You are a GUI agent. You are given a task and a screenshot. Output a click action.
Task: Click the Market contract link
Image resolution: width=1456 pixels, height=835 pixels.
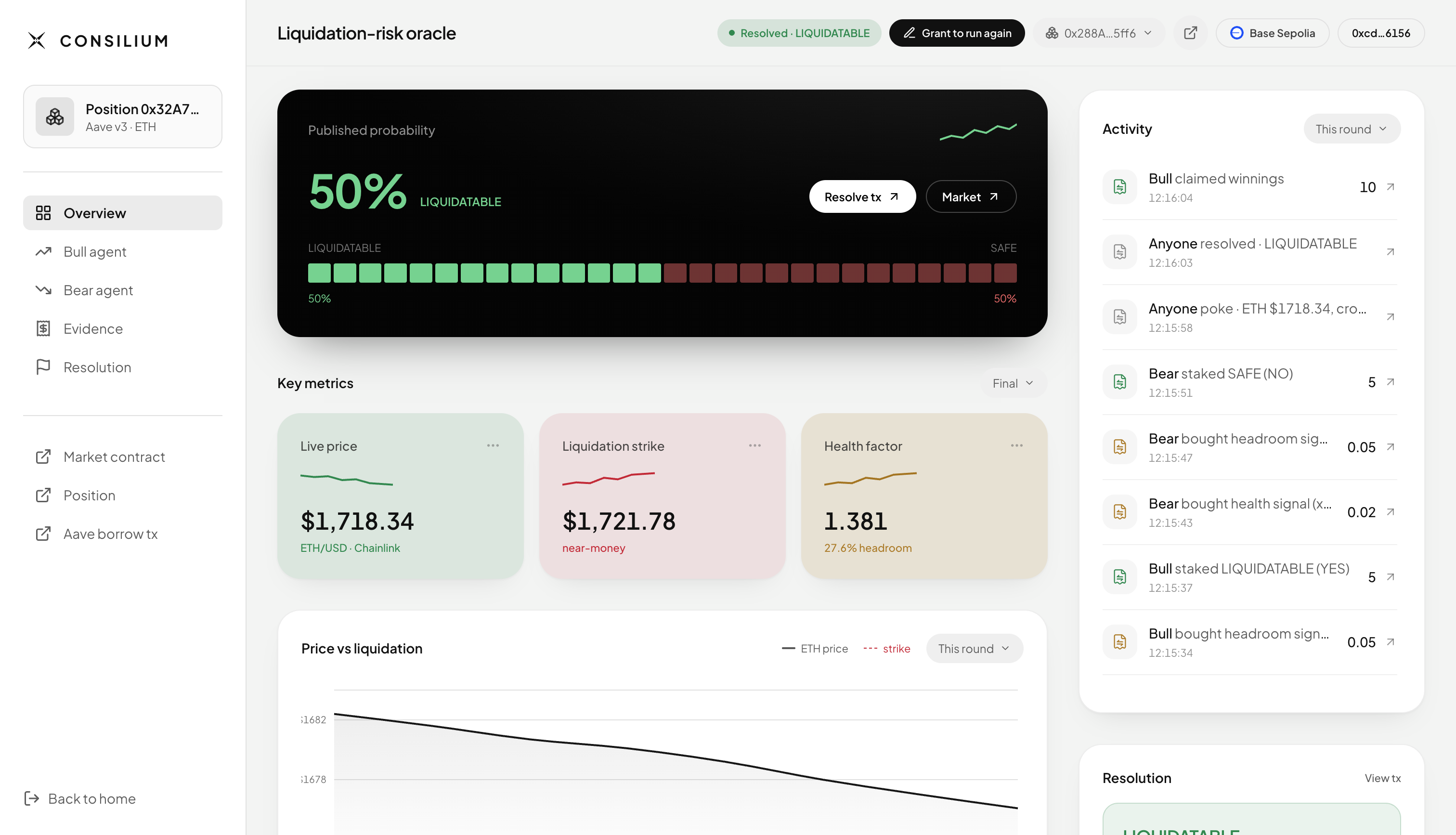(123, 457)
